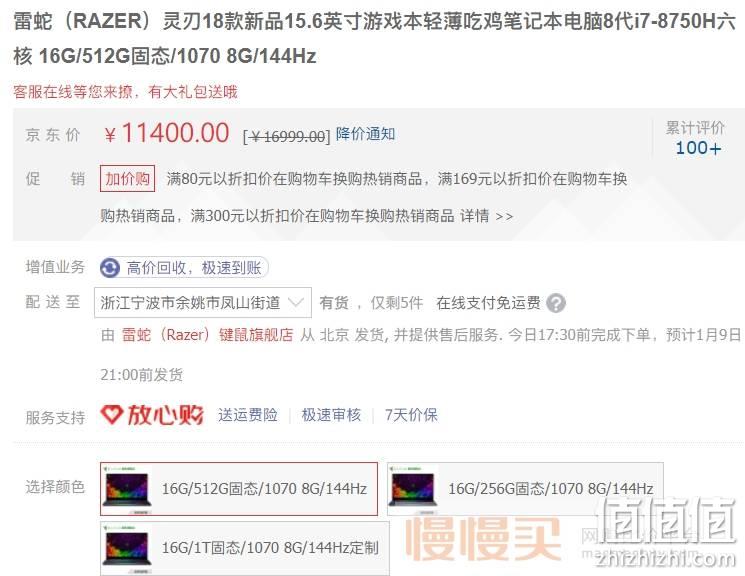The image size is (745, 576).
Task: Open the 极速审核 service link
Action: click(x=331, y=415)
